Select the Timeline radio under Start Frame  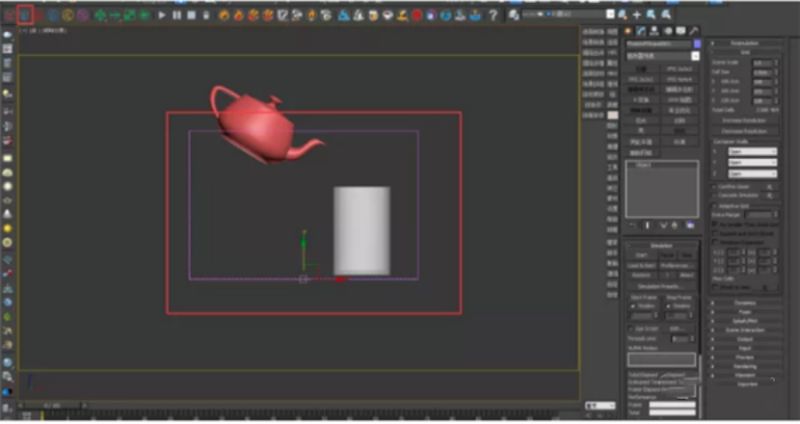point(633,306)
